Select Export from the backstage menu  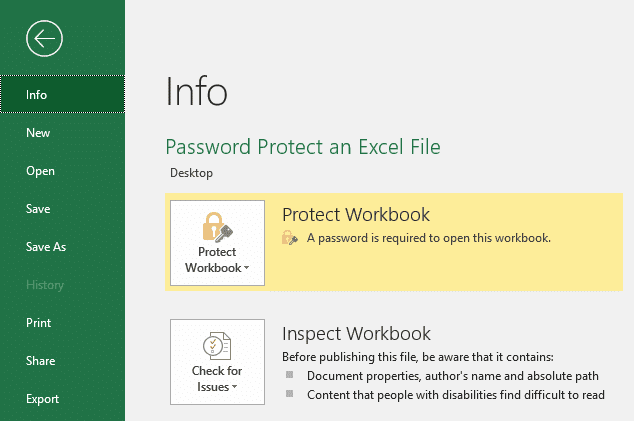coord(42,399)
